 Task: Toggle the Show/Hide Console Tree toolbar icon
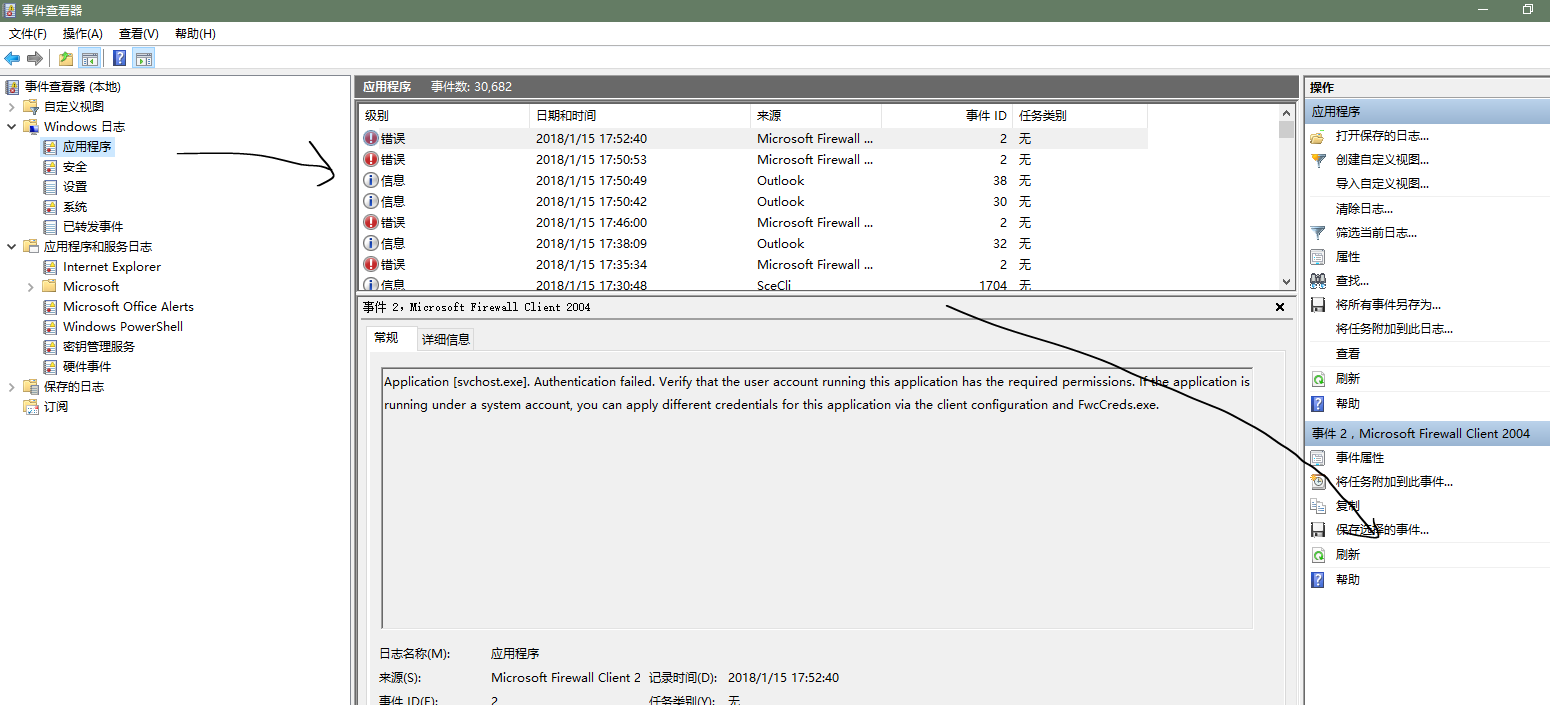click(x=90, y=59)
